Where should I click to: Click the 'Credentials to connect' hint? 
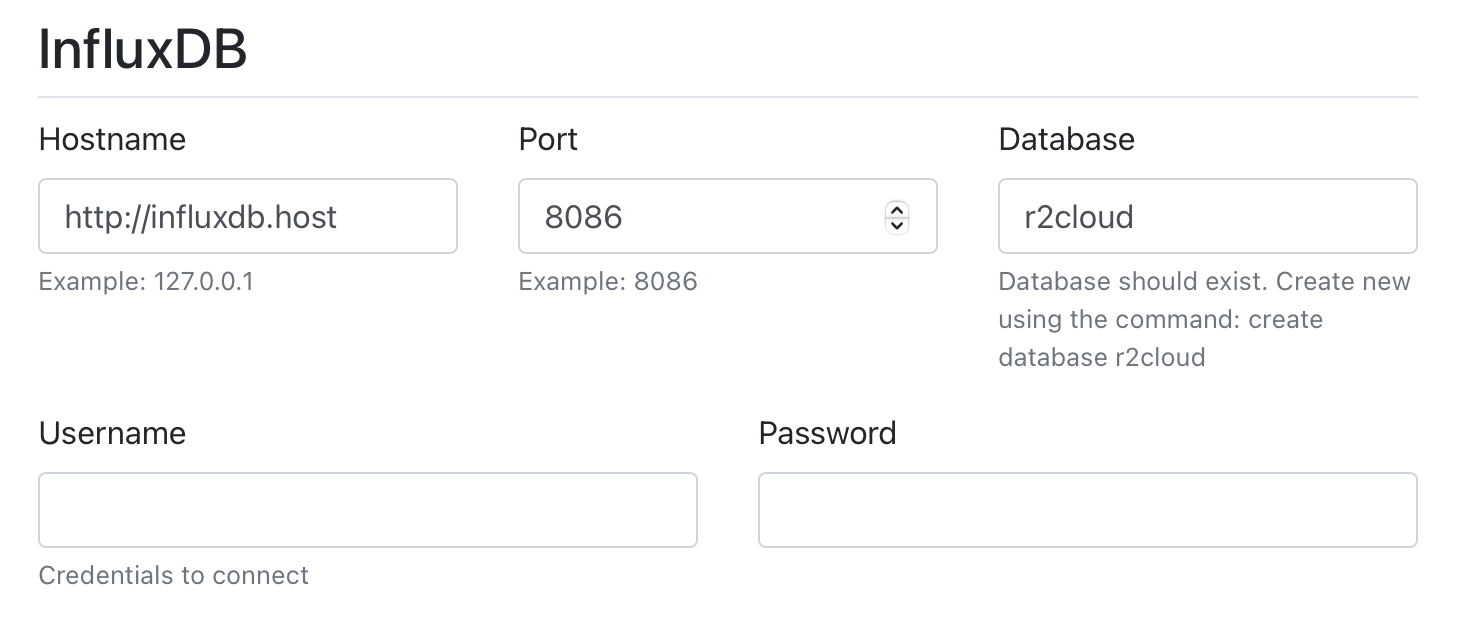(x=173, y=575)
